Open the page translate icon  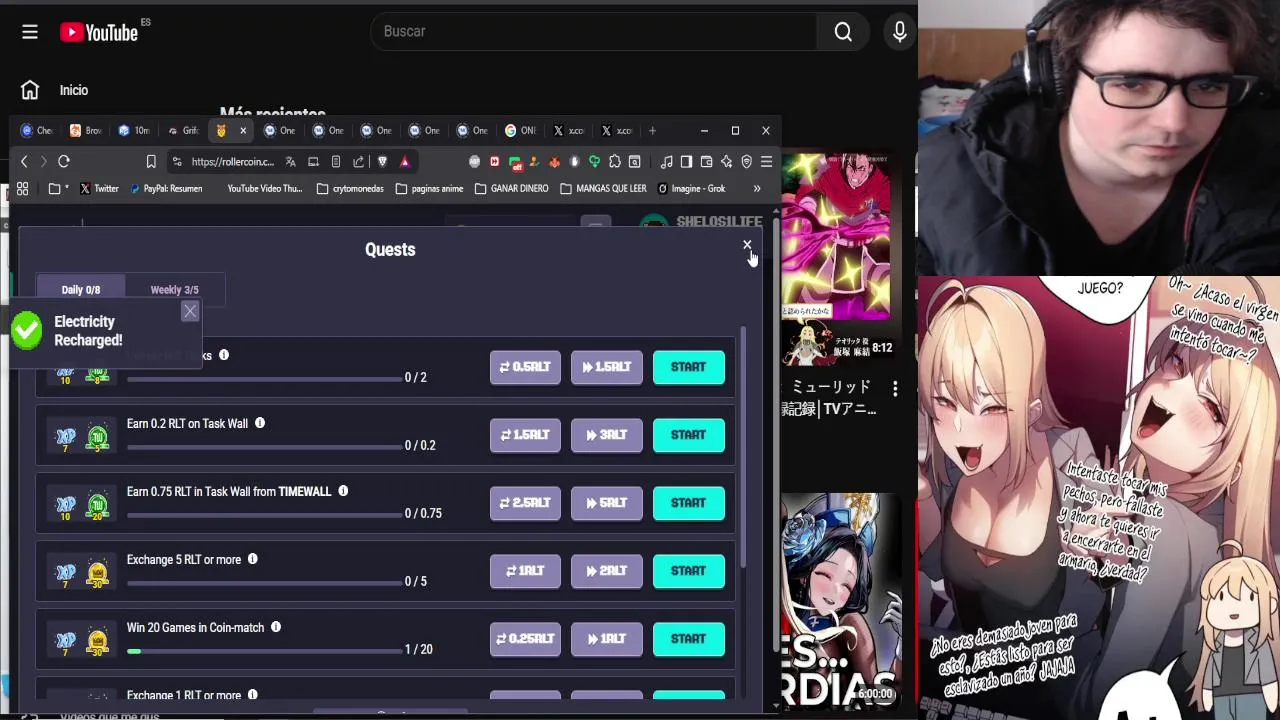click(x=290, y=161)
